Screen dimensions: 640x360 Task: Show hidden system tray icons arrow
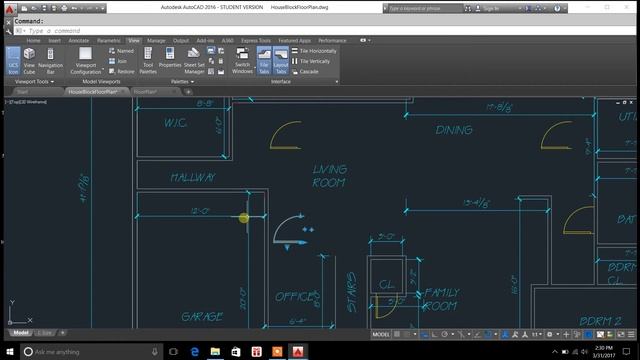pyautogui.click(x=555, y=351)
